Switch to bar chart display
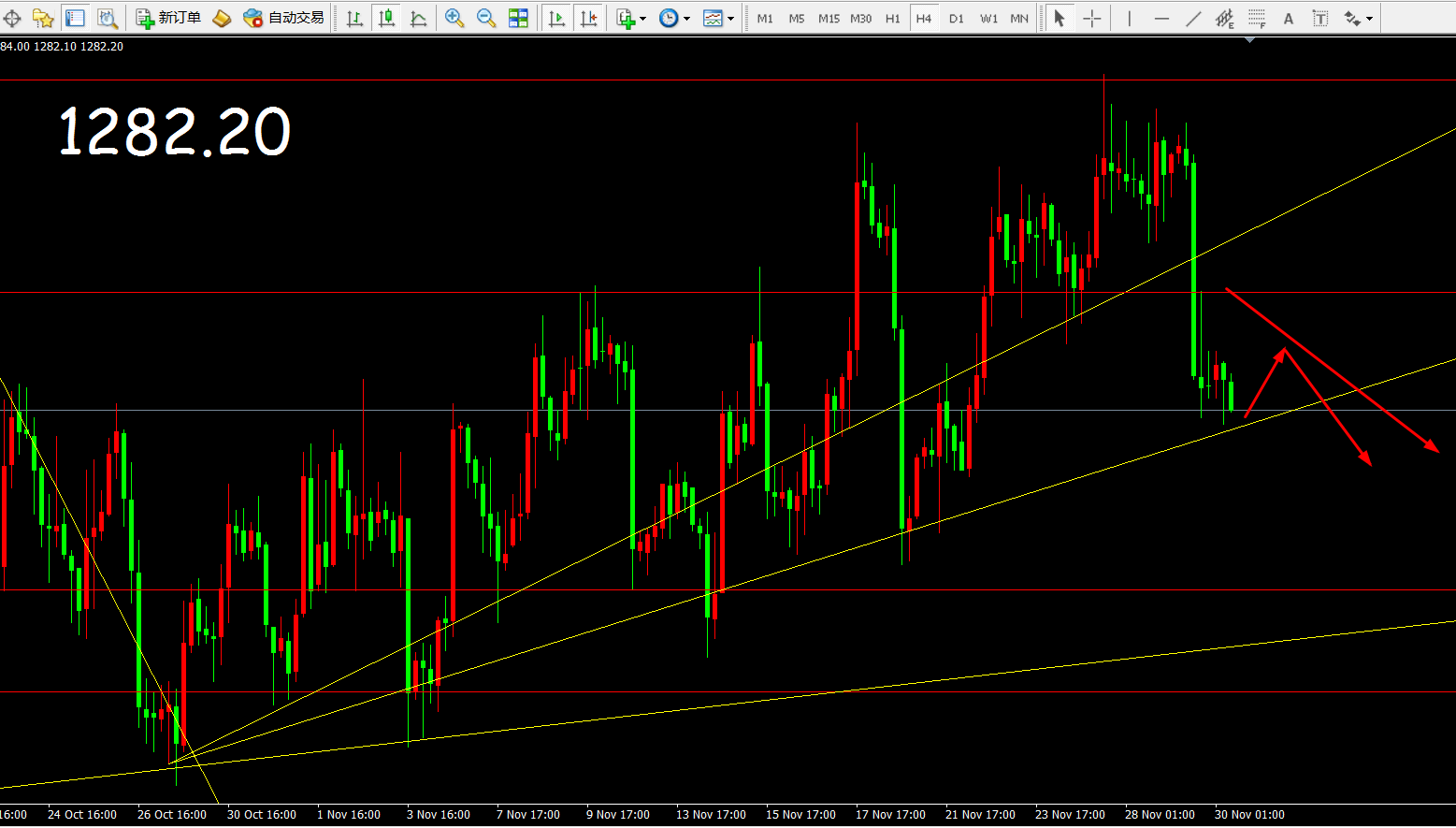The image size is (1456, 828). click(x=354, y=18)
